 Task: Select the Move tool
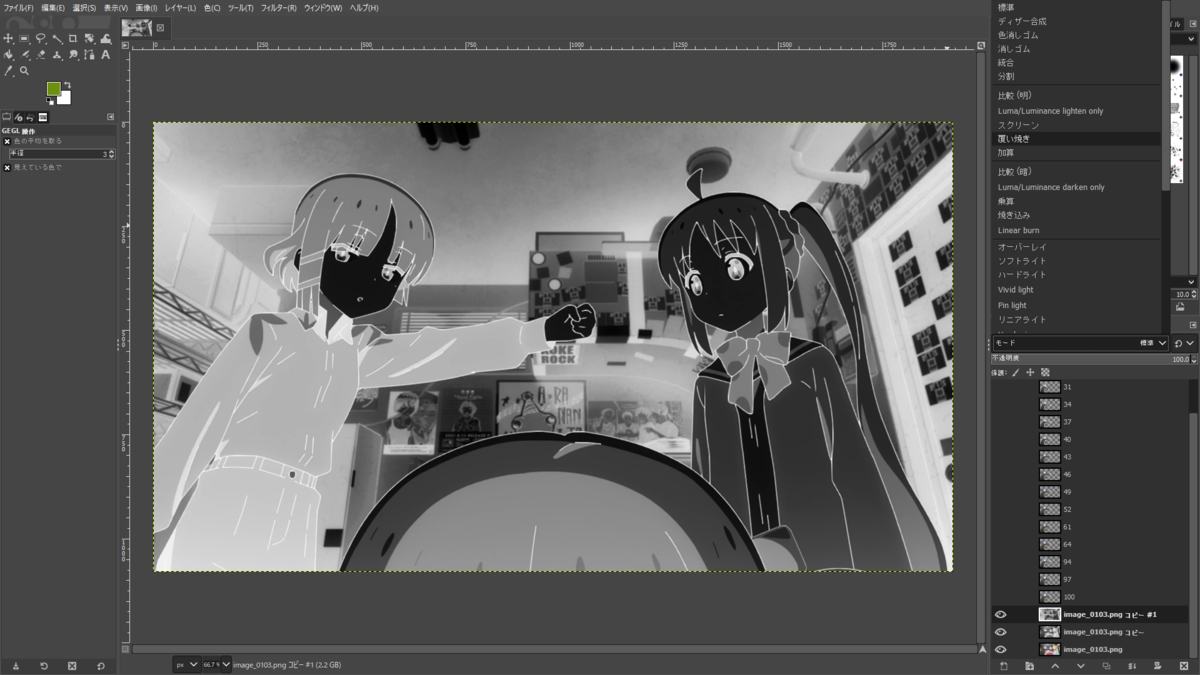[8, 38]
